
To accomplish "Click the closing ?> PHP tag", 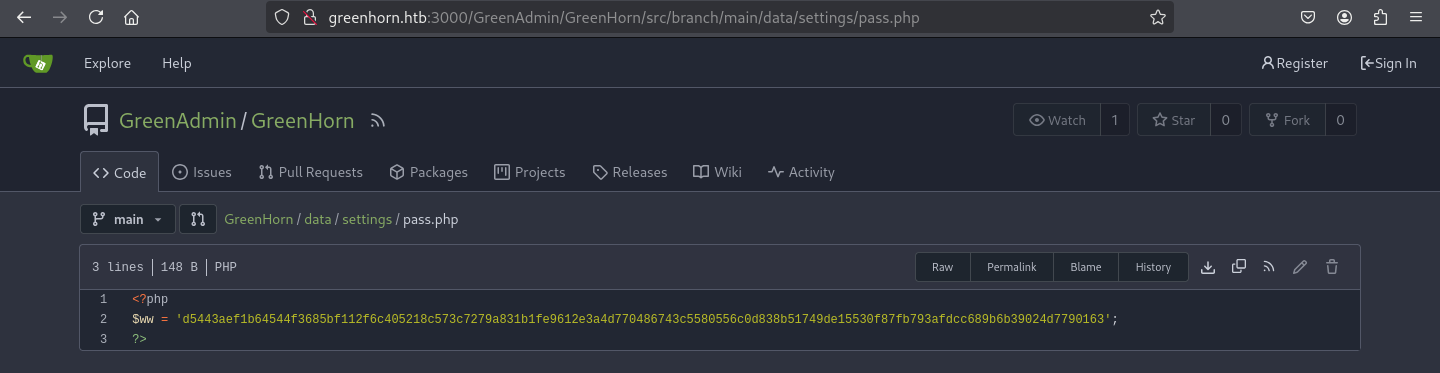I will [x=139, y=339].
